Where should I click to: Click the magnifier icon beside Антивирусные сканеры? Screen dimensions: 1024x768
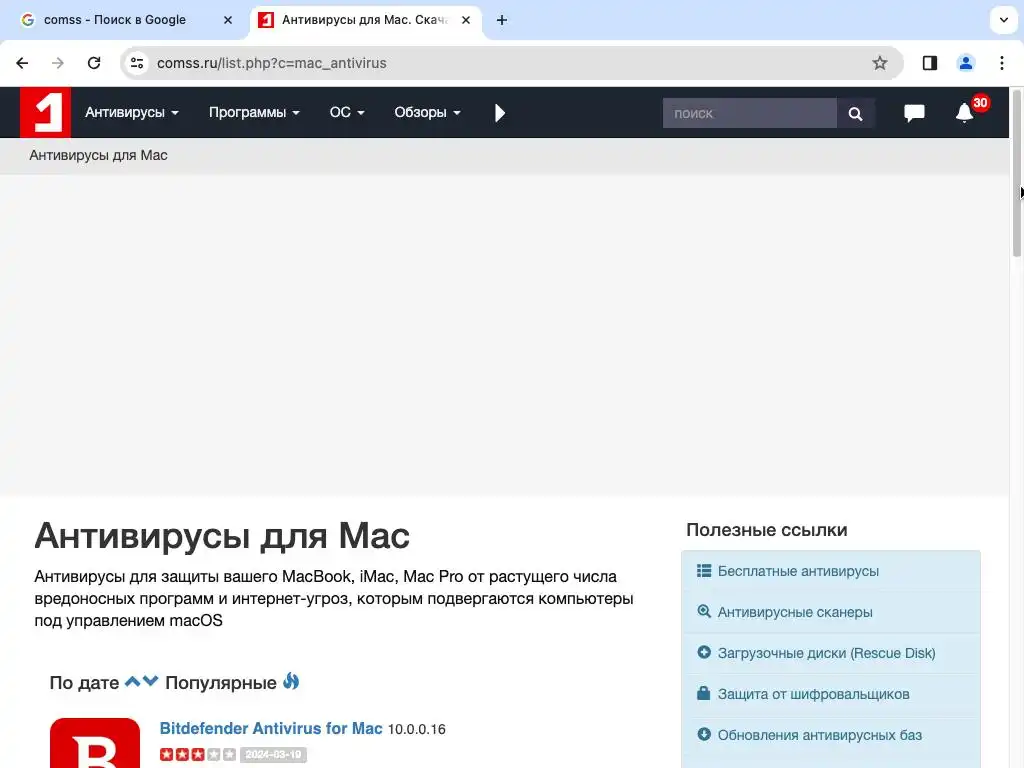(x=703, y=611)
